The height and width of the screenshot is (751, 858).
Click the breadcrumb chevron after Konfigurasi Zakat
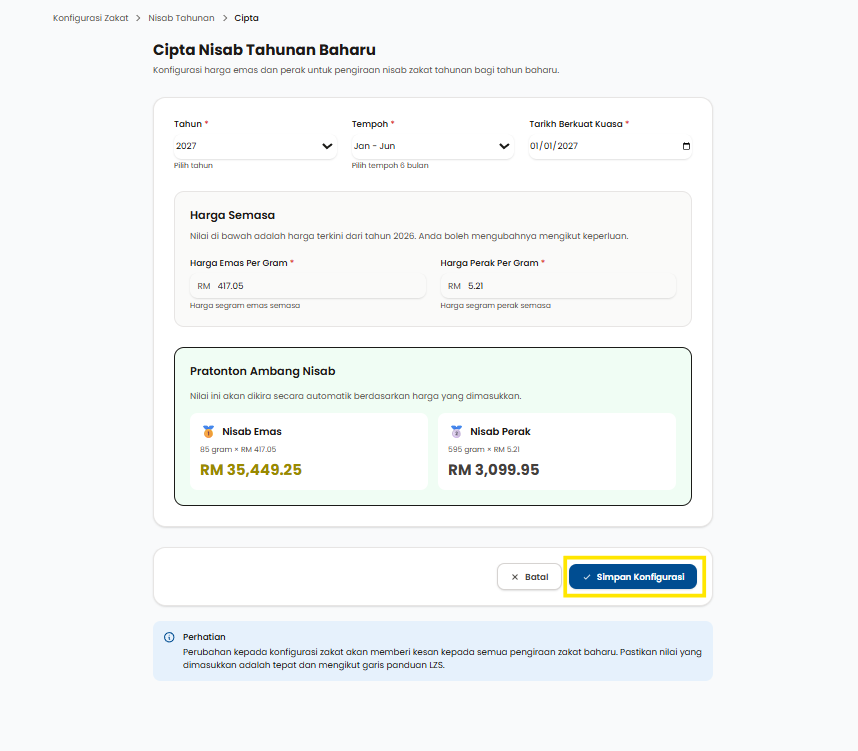138,18
